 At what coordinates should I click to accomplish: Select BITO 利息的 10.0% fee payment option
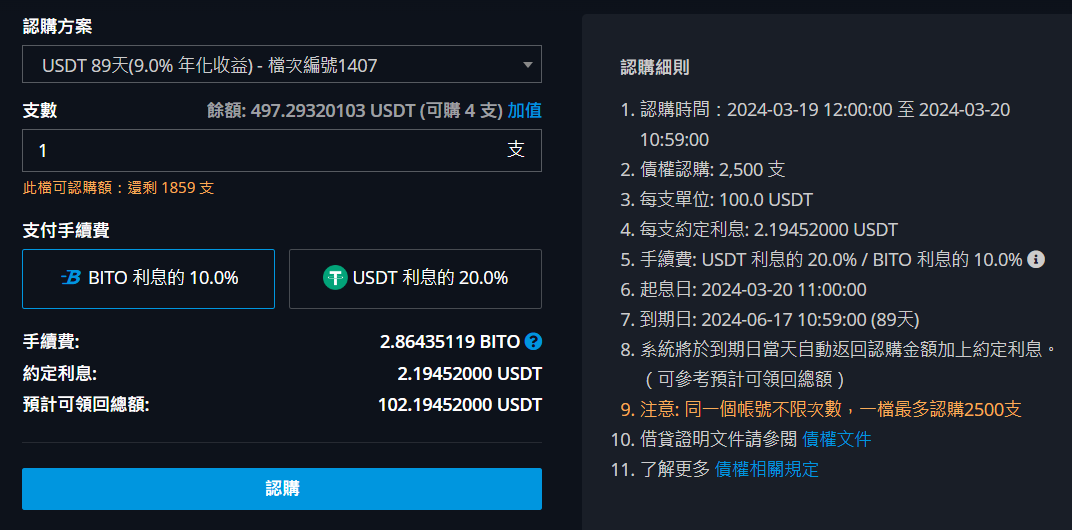pos(148,279)
